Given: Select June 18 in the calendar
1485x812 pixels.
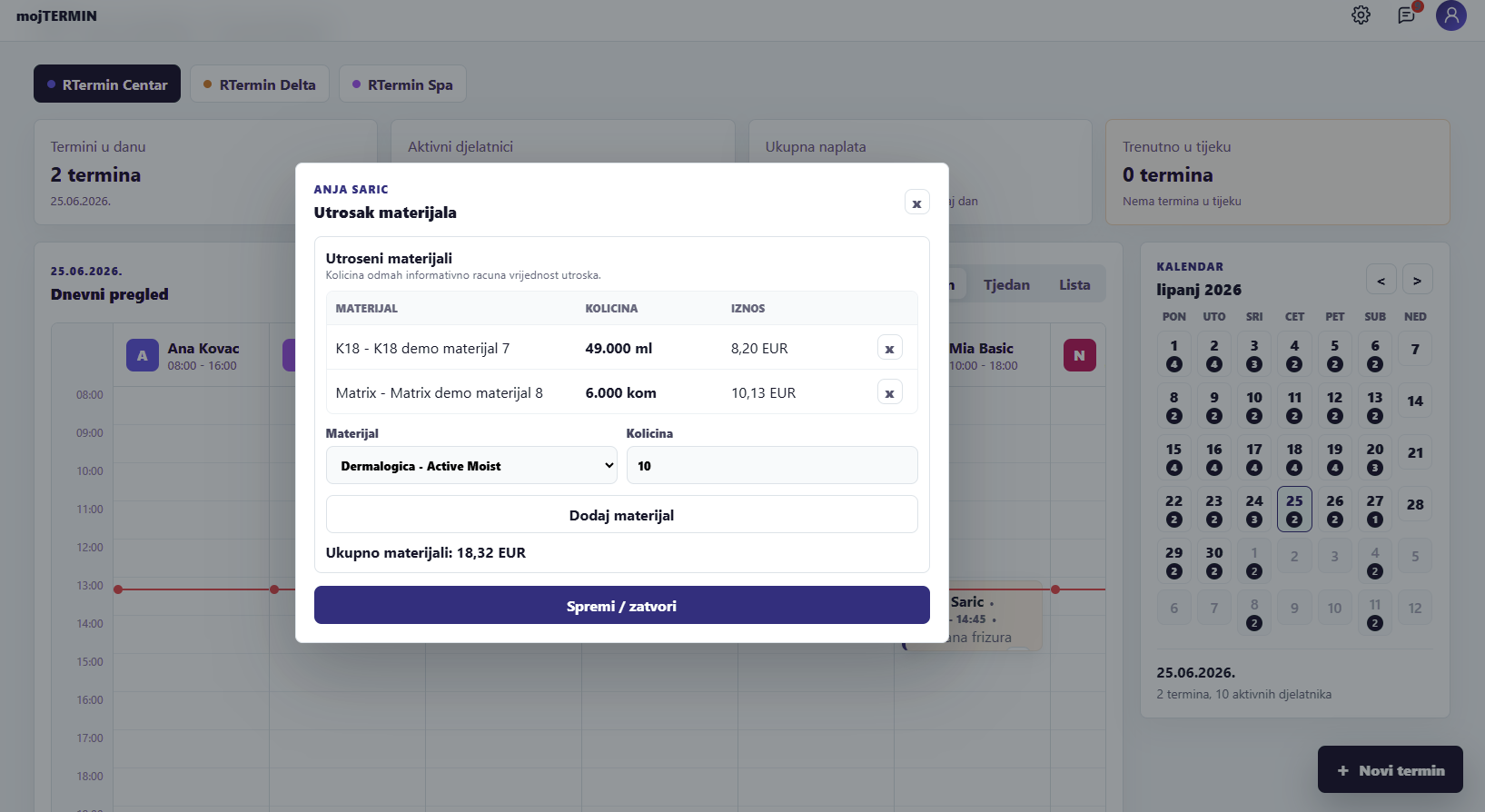Looking at the screenshot, I should [1294, 457].
